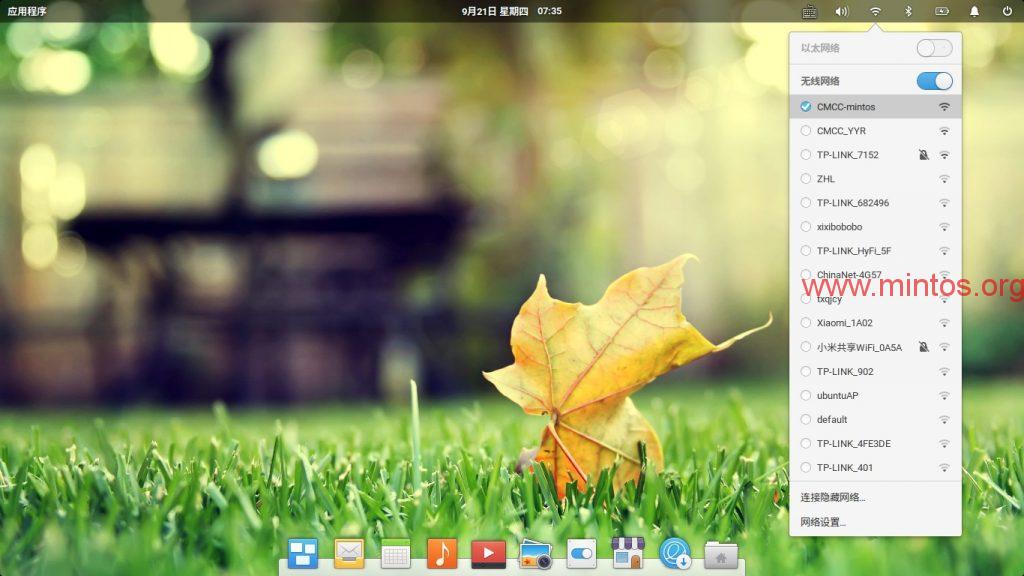This screenshot has height=576, width=1024.
Task: Open AppCenter store from dock
Action: click(x=628, y=554)
